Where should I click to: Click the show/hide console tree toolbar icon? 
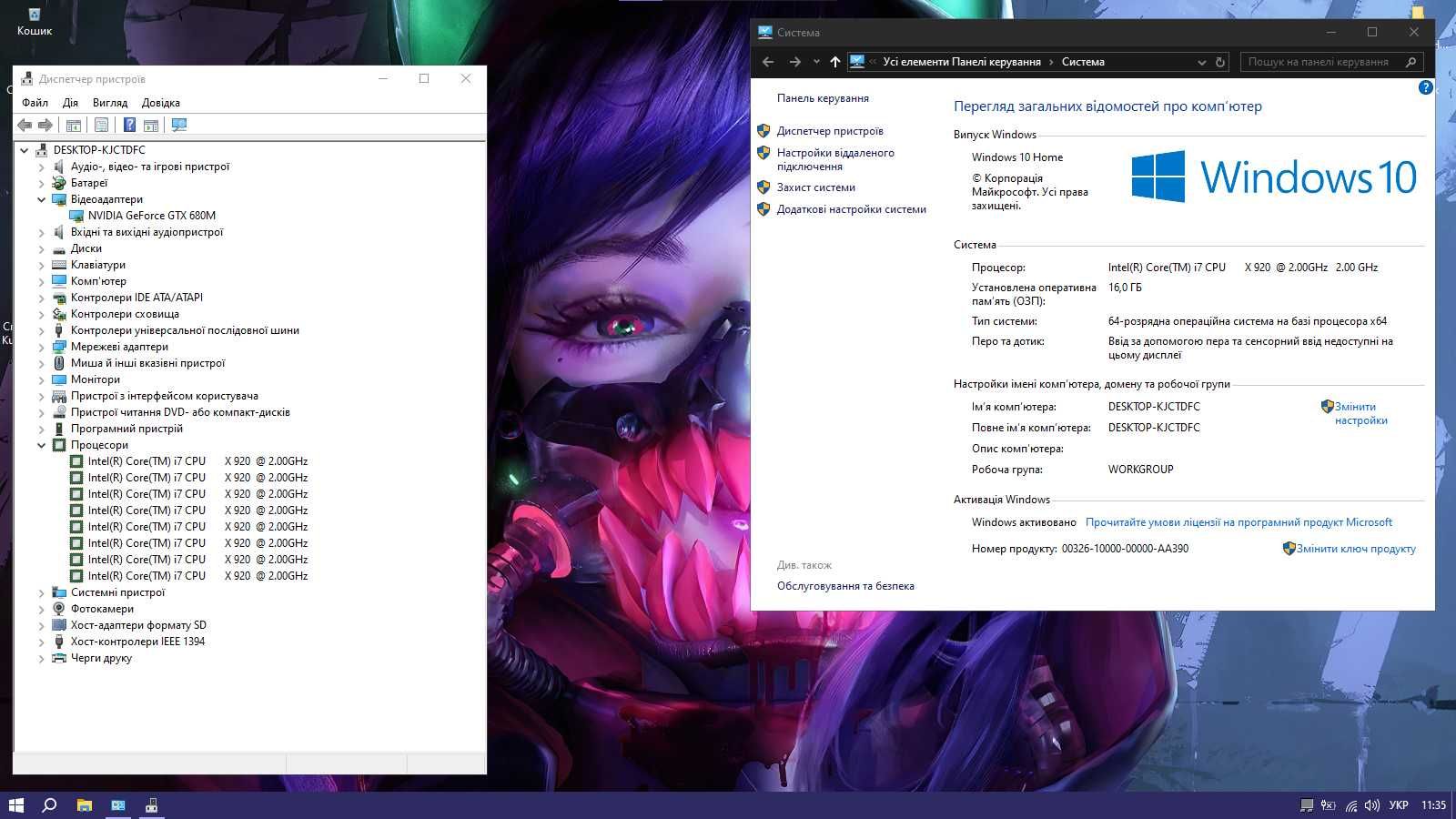74,125
